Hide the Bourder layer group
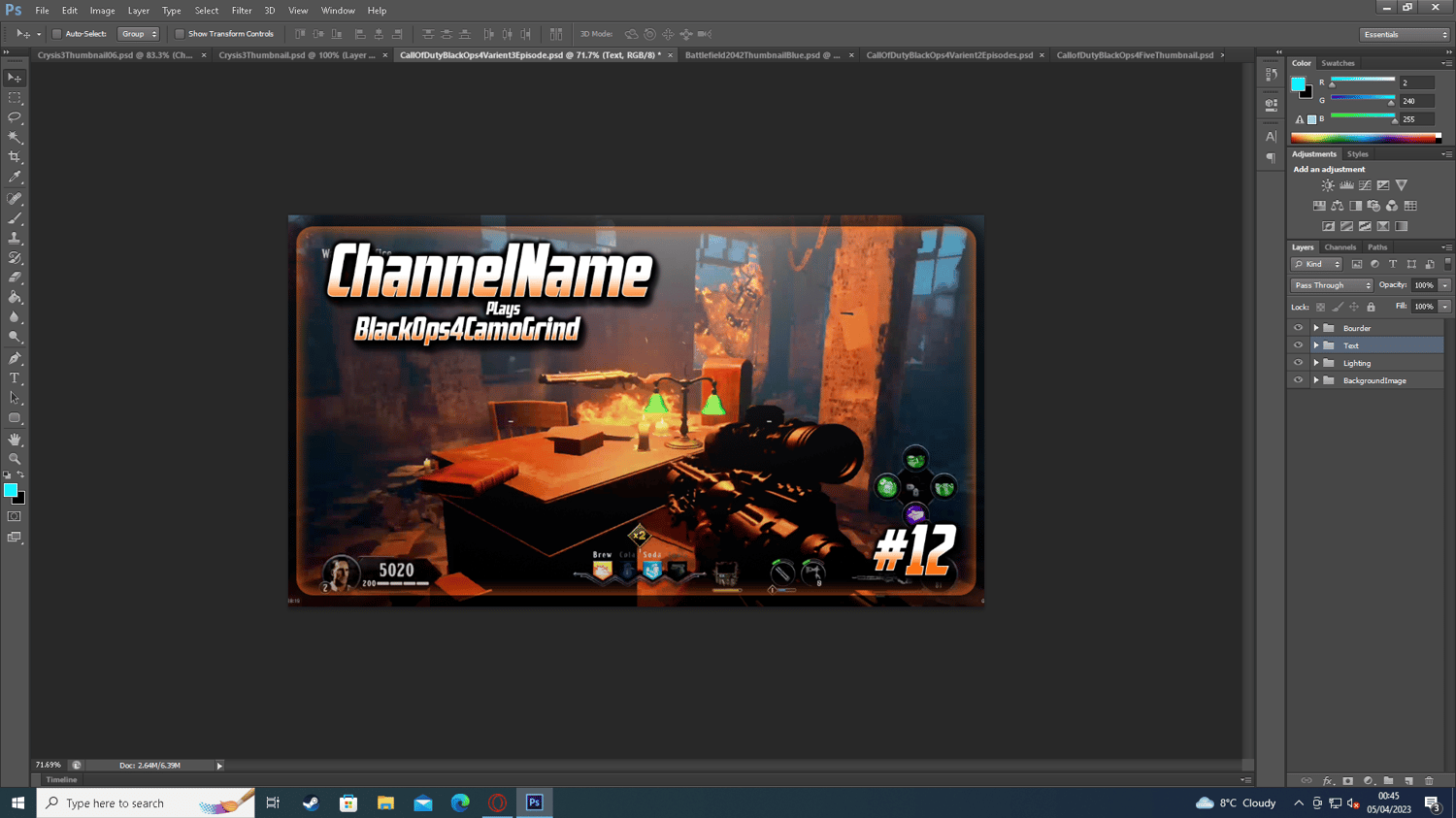Image resolution: width=1456 pixels, height=818 pixels. click(1298, 328)
